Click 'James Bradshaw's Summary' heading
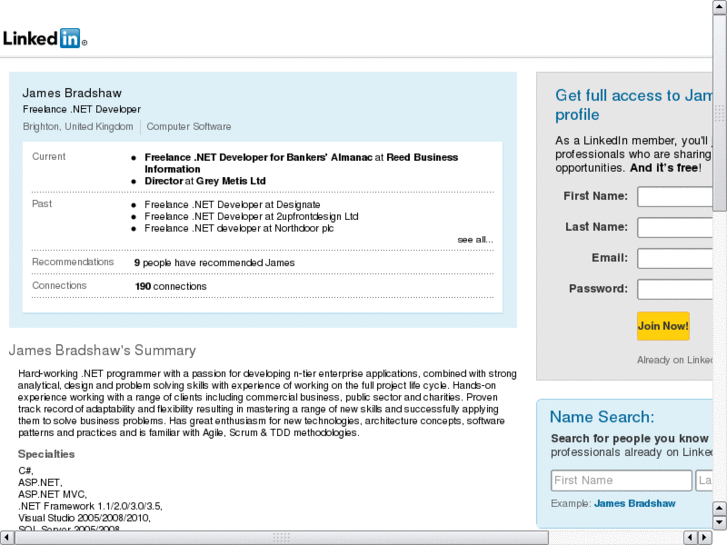The width and height of the screenshot is (727, 545). point(102,350)
